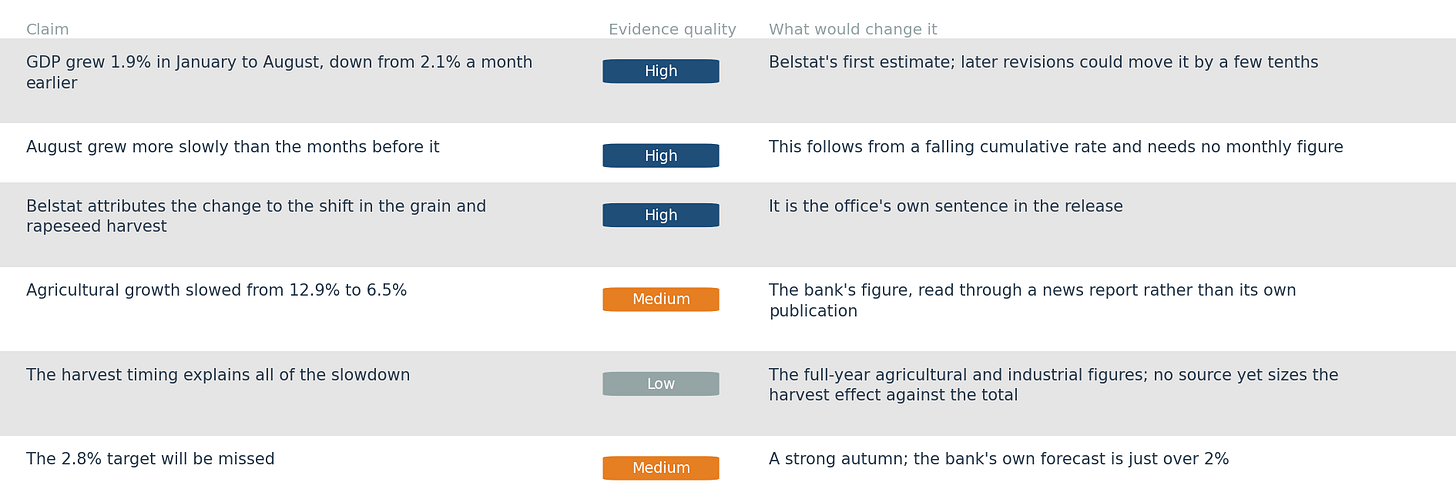Click the Medium badge for agricultural growth row
This screenshot has width=1456, height=495.
pos(661,299)
